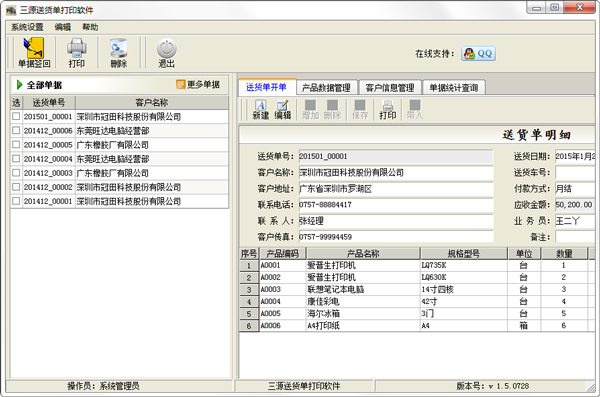The height and width of the screenshot is (397, 600).
Task: Click the 规格型号 column header
Action: coord(464,253)
